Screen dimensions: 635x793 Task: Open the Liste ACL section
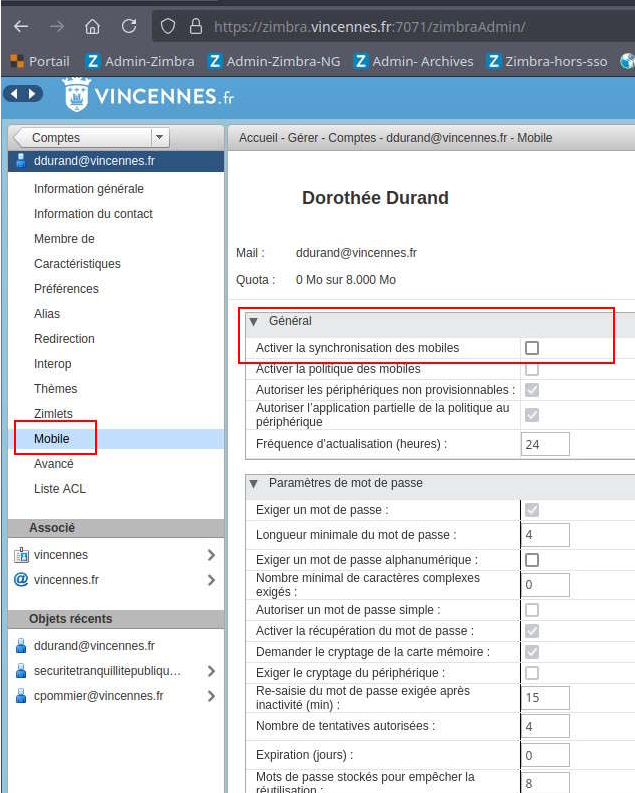pyautogui.click(x=60, y=489)
